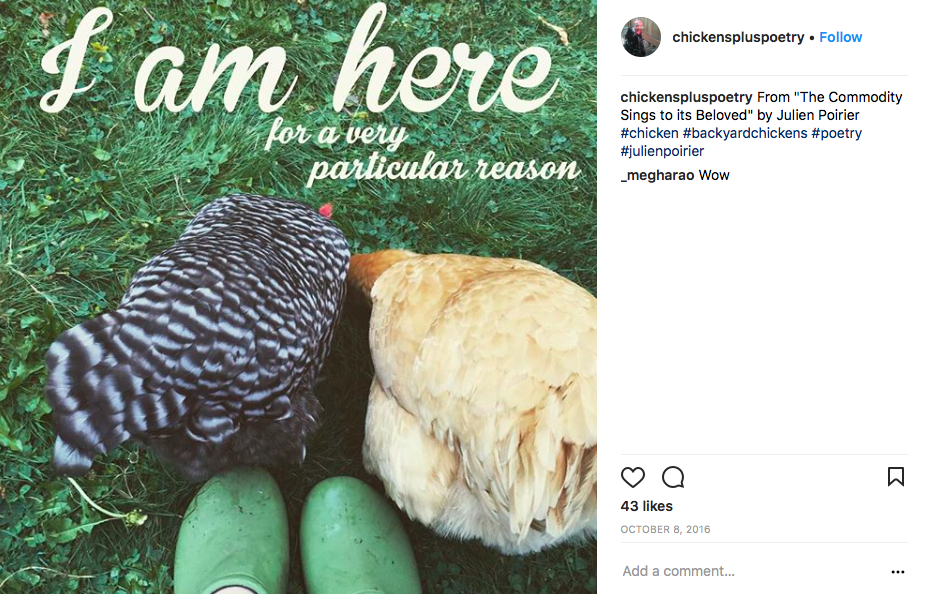Image resolution: width=929 pixels, height=594 pixels.
Task: Click the October 8, 2016 post date
Action: click(x=665, y=529)
